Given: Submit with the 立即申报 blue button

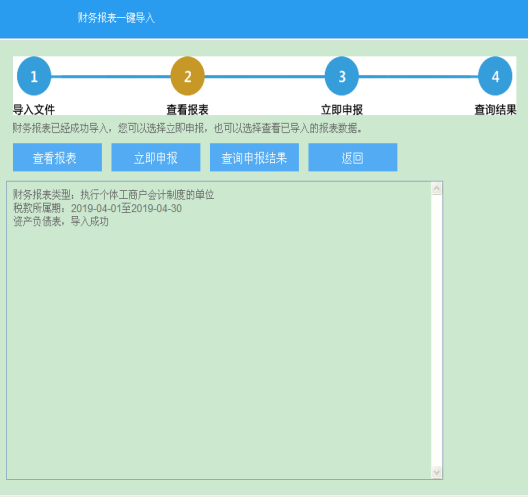Looking at the screenshot, I should tap(156, 157).
